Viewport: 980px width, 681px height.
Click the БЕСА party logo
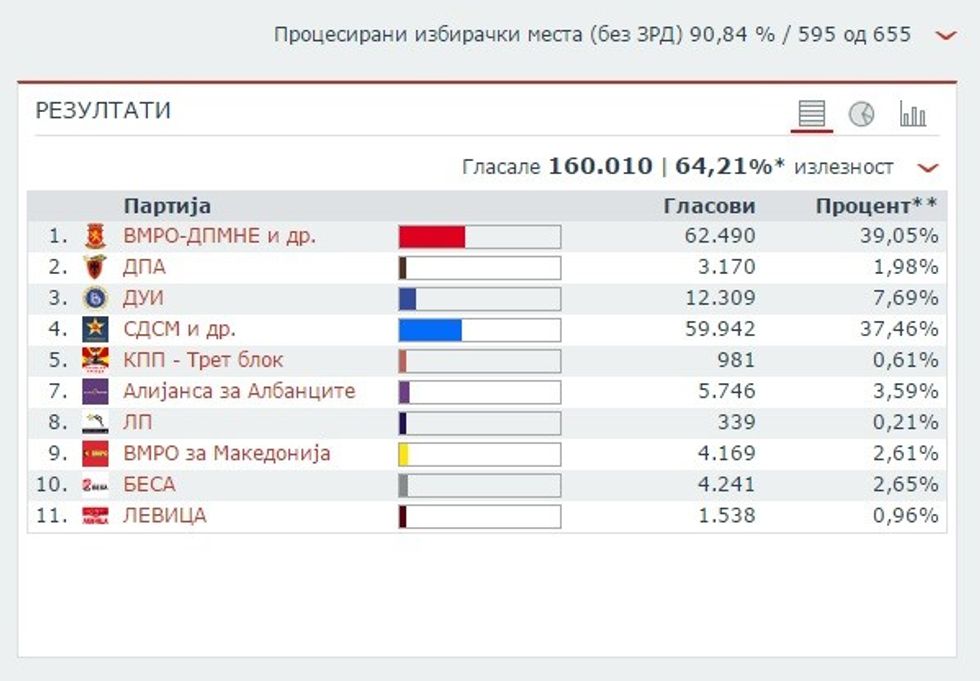[x=97, y=484]
